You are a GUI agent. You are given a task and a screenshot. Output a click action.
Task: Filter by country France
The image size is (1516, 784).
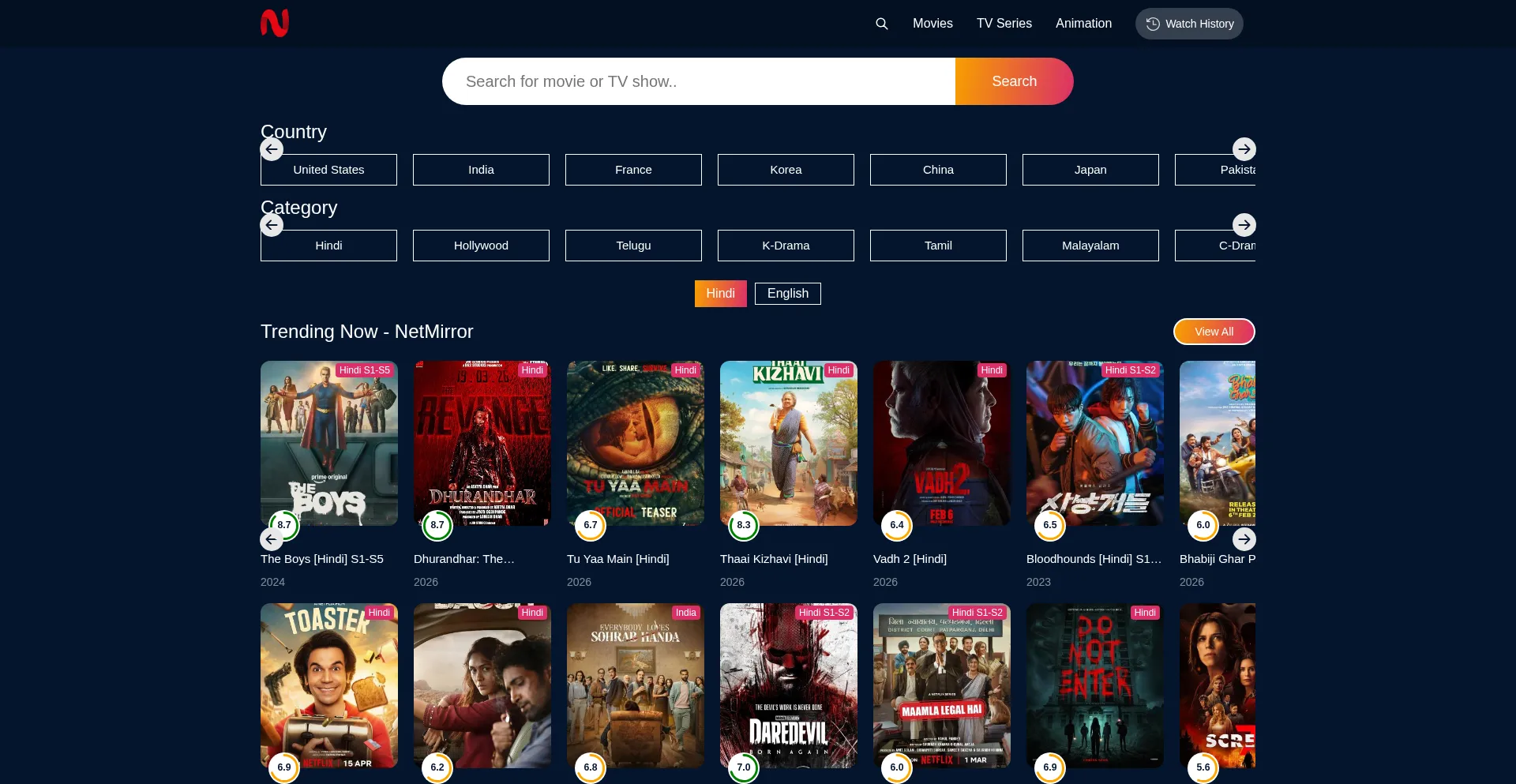pyautogui.click(x=633, y=170)
